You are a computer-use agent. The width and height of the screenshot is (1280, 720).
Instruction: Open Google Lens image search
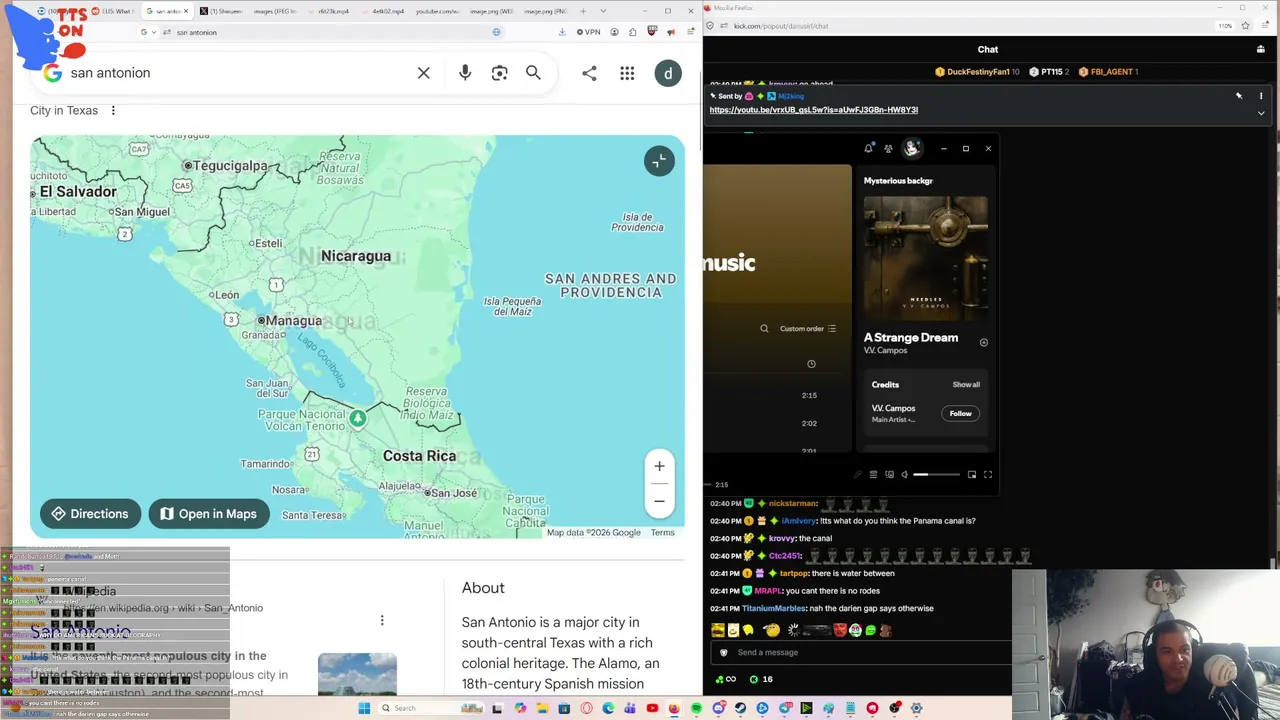(x=499, y=73)
